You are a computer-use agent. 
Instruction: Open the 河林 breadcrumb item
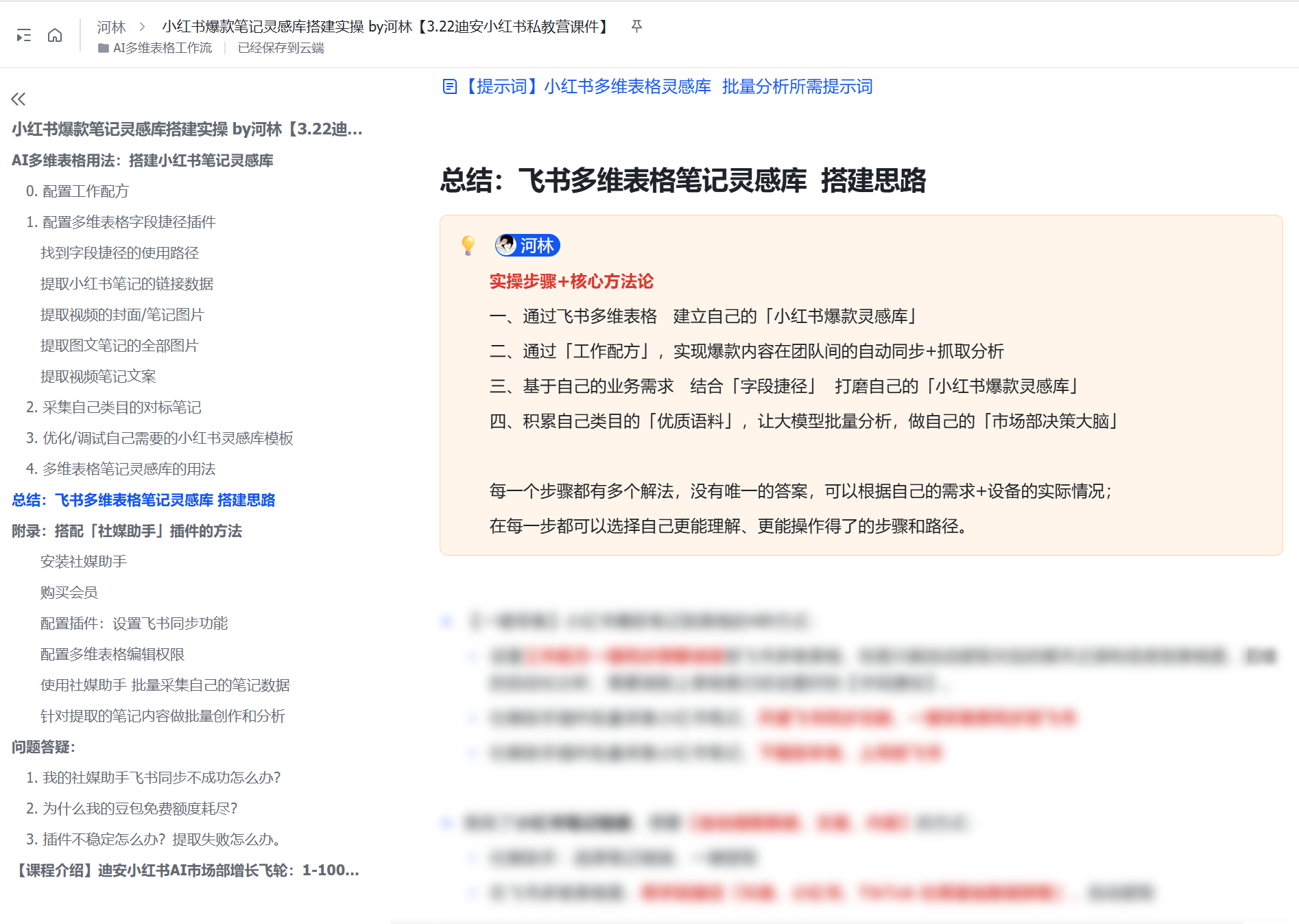[x=111, y=27]
